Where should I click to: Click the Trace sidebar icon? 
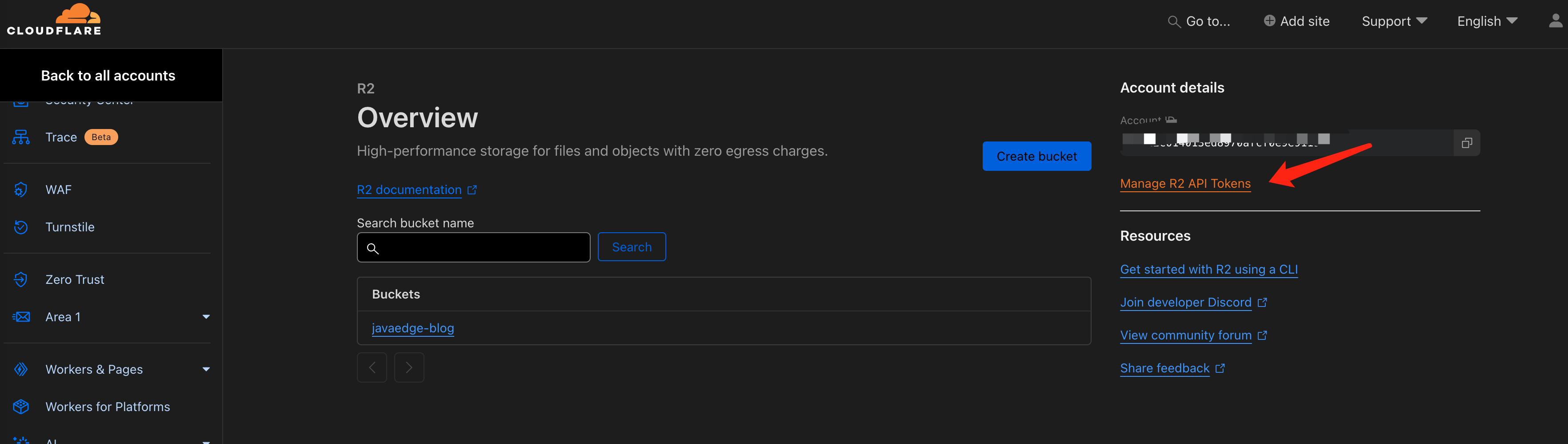(x=21, y=137)
